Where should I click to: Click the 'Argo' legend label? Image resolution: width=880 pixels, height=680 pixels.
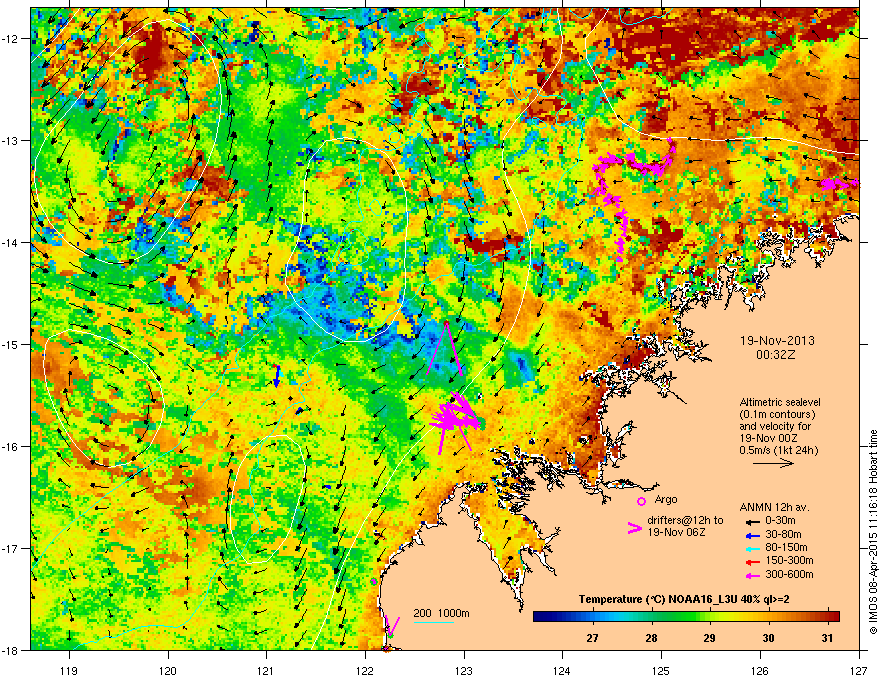click(x=666, y=499)
